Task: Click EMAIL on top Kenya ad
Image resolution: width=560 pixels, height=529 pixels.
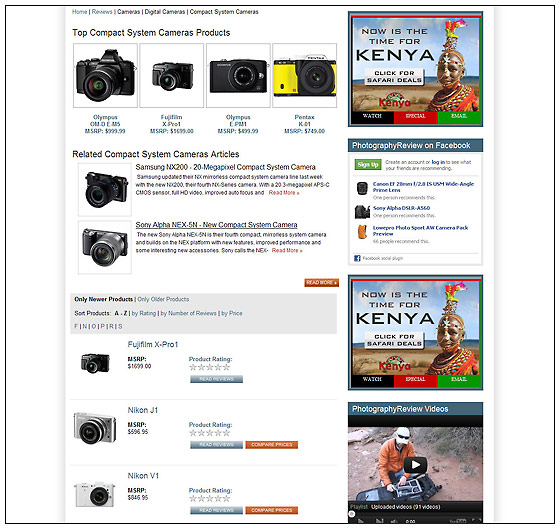Action: [459, 117]
